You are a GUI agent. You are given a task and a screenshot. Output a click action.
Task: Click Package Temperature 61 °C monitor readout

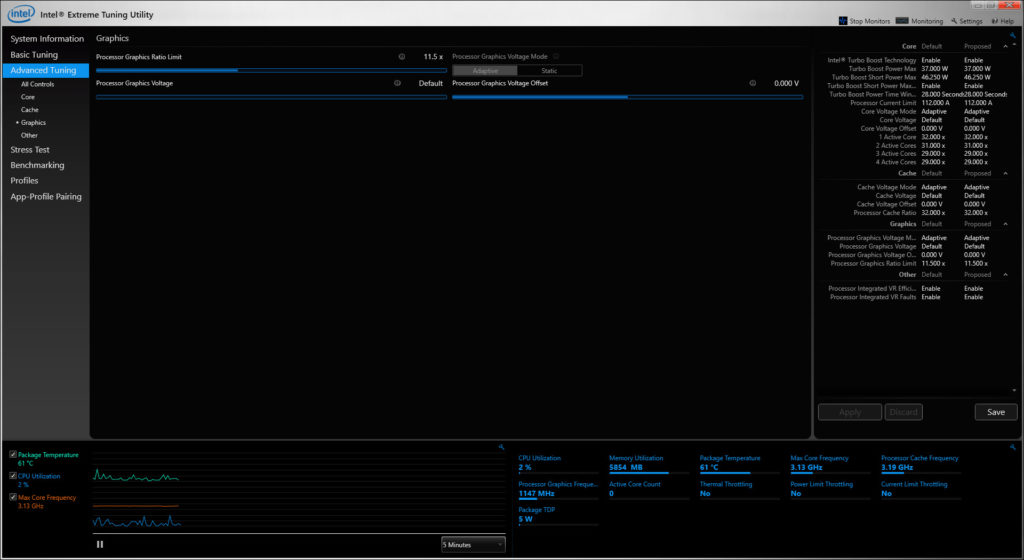point(740,463)
